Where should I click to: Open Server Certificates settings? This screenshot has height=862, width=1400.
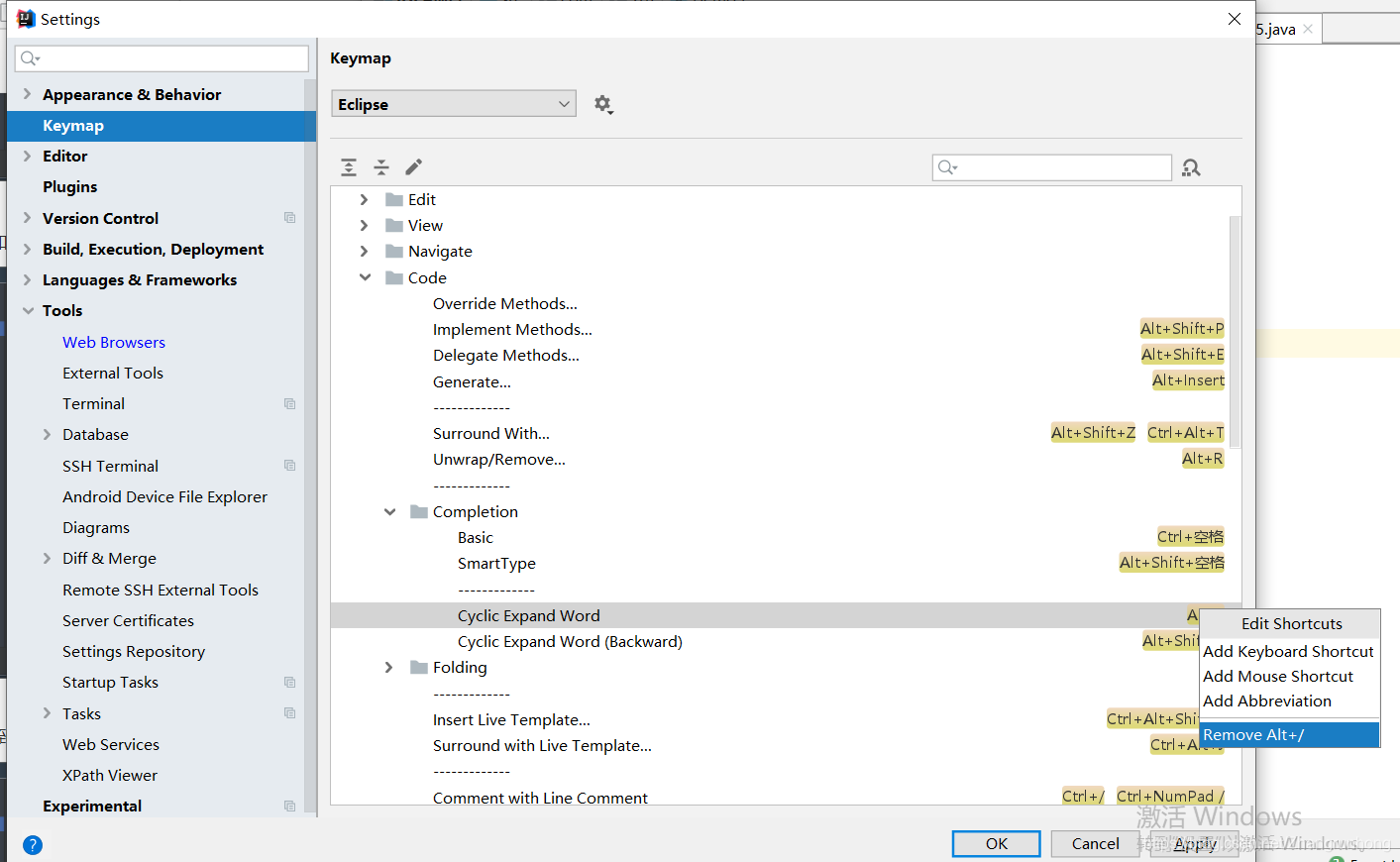tap(129, 620)
